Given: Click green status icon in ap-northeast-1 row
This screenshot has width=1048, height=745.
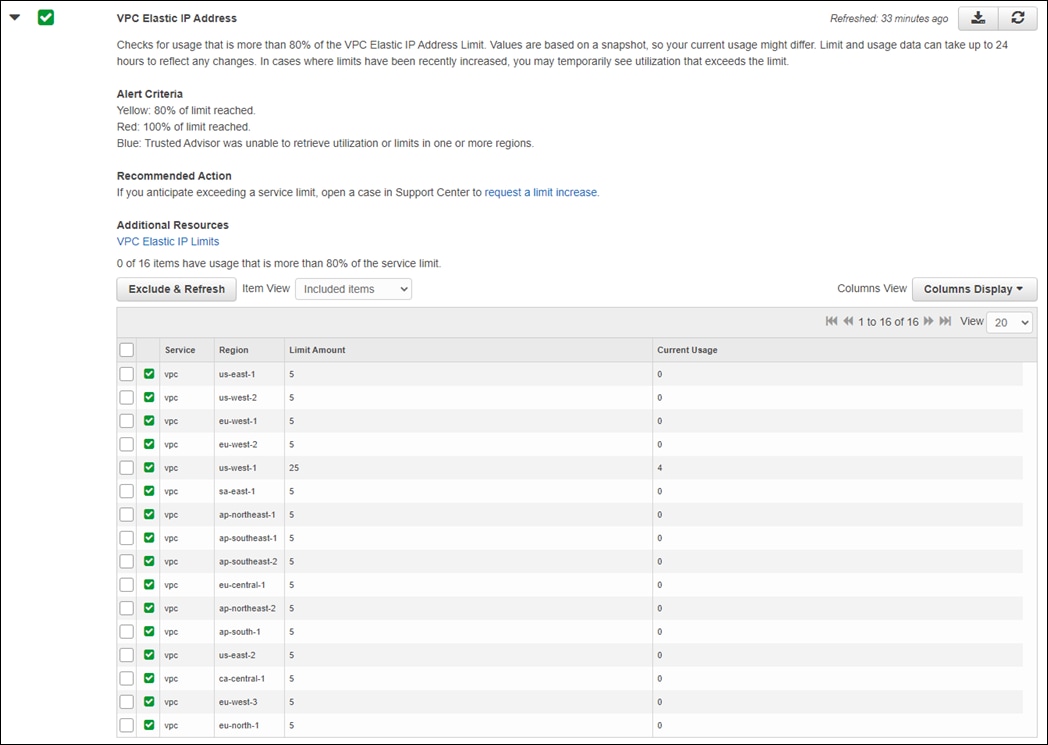Looking at the screenshot, I should pos(149,514).
